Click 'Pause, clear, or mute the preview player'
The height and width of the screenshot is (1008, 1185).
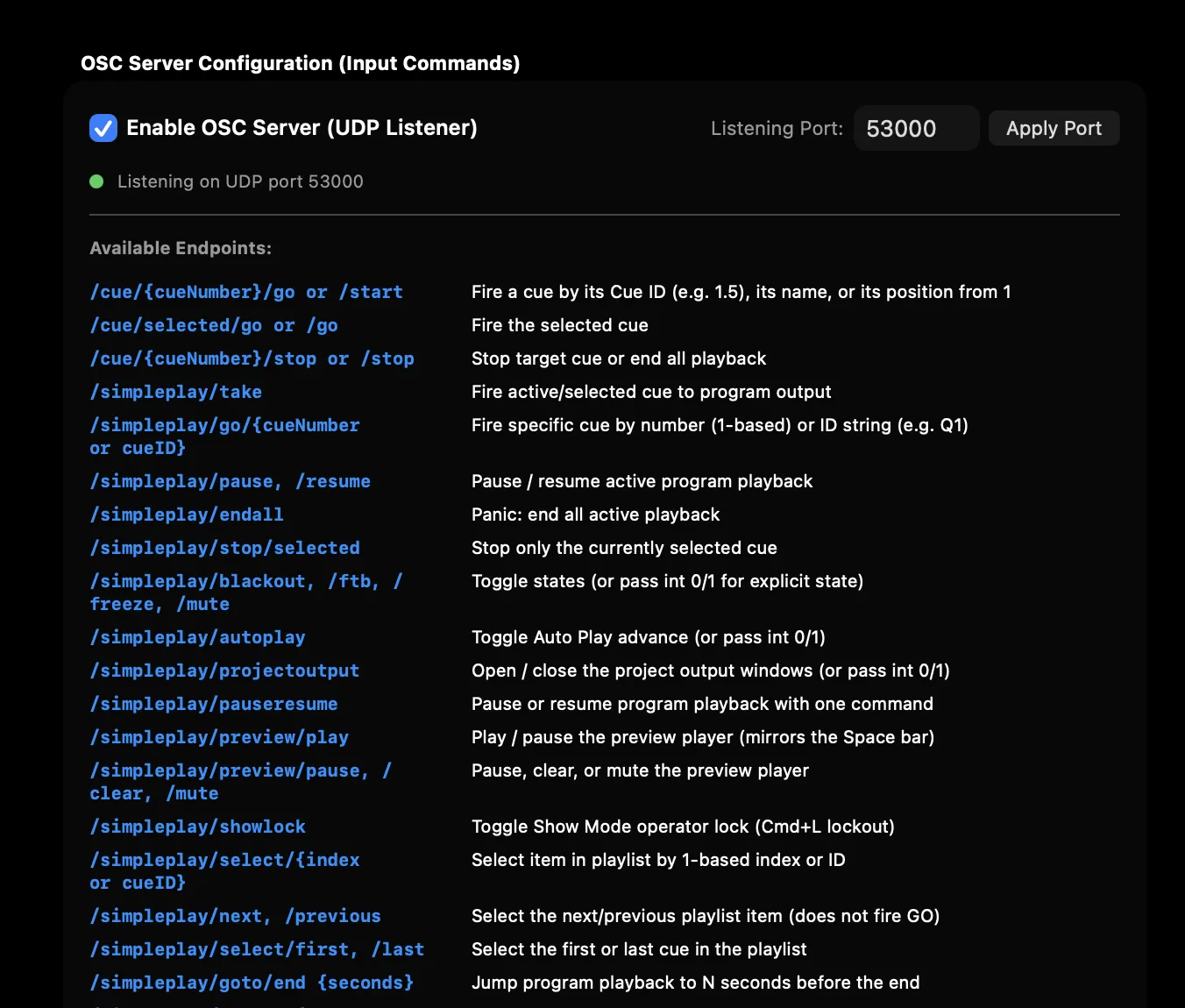tap(640, 770)
